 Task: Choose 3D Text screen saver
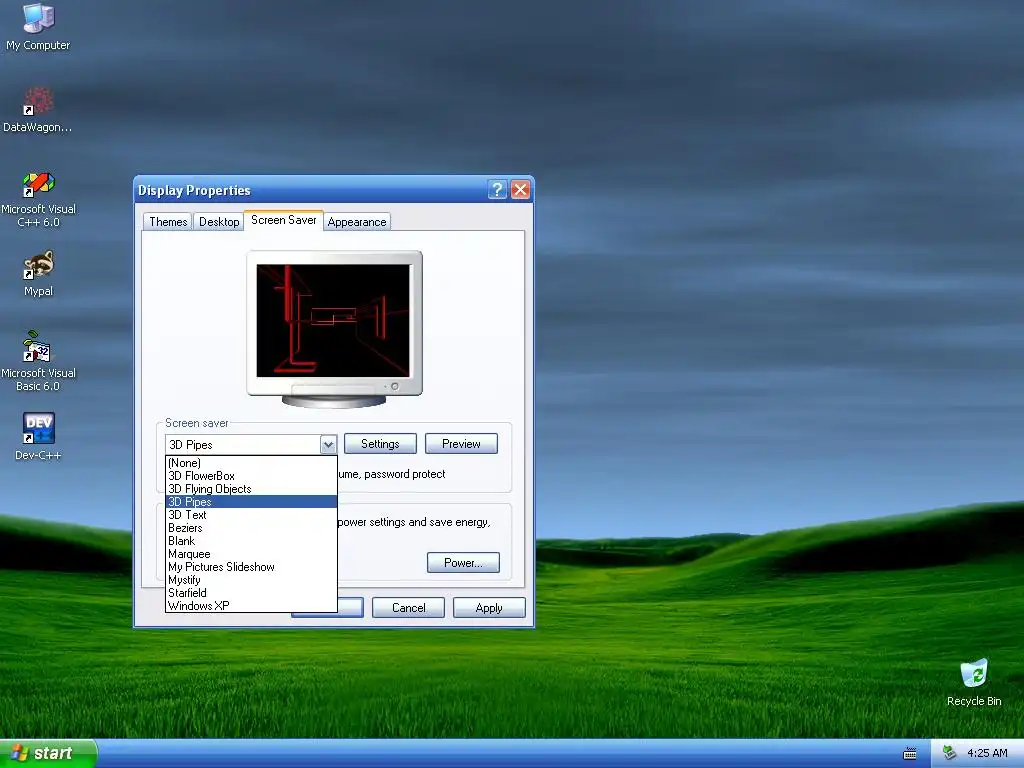click(x=251, y=515)
